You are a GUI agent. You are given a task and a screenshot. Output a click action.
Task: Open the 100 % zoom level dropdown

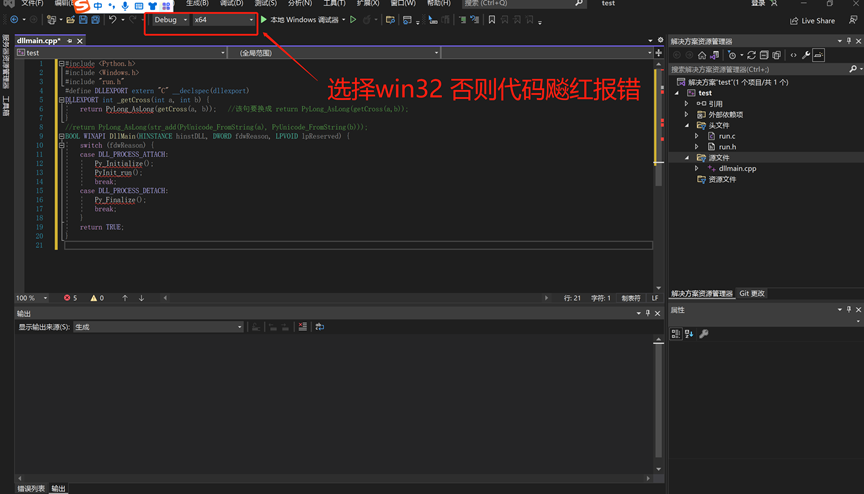pos(32,298)
